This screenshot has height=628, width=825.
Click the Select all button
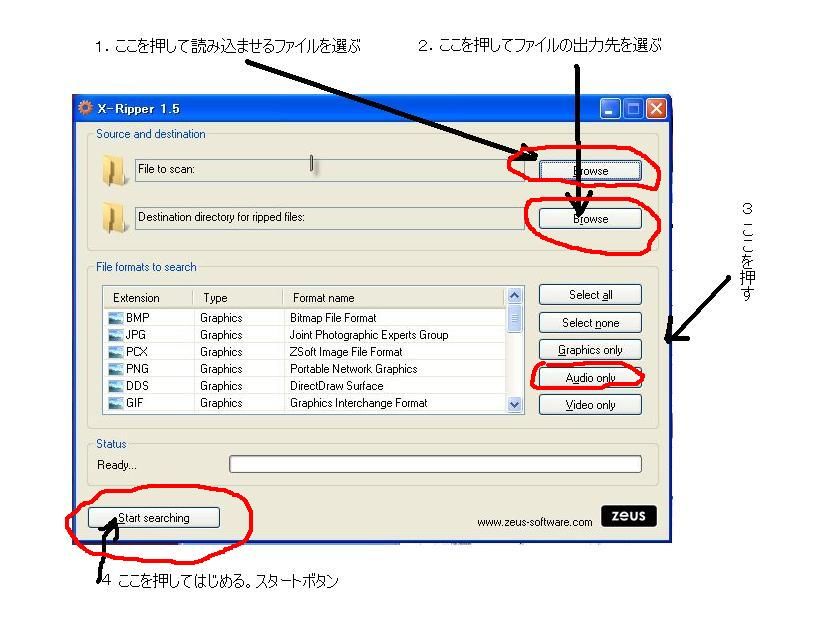[590, 295]
